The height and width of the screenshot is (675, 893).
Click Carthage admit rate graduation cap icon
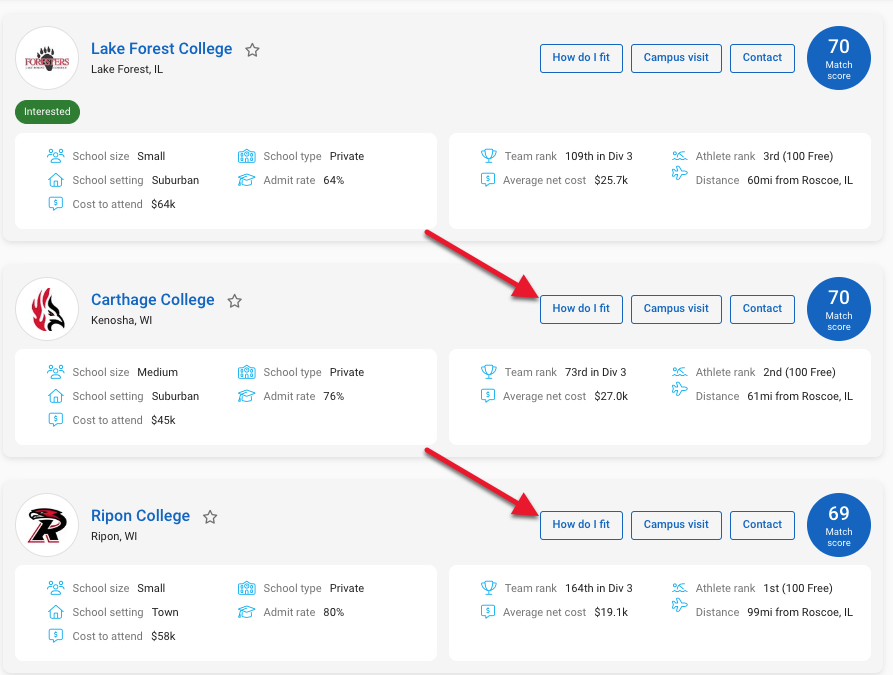246,396
